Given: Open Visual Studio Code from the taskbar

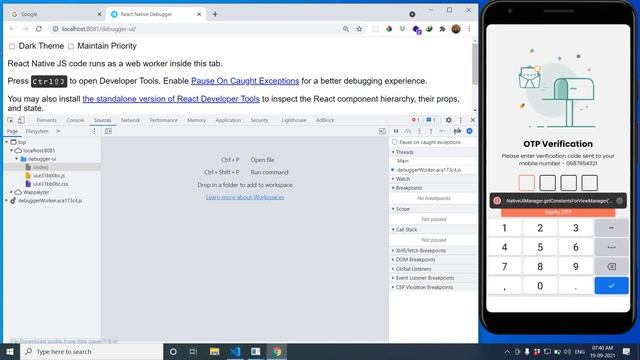Looking at the screenshot, I should (x=235, y=351).
